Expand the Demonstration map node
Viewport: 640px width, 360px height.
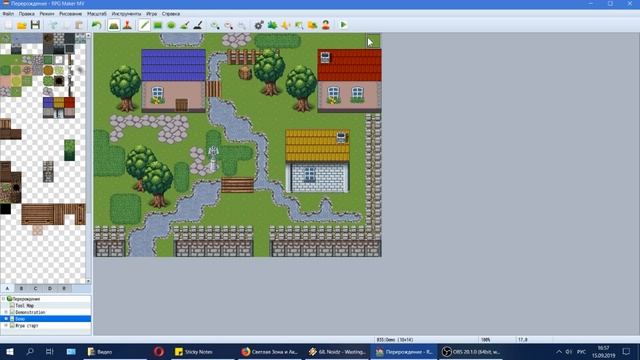coord(6,312)
